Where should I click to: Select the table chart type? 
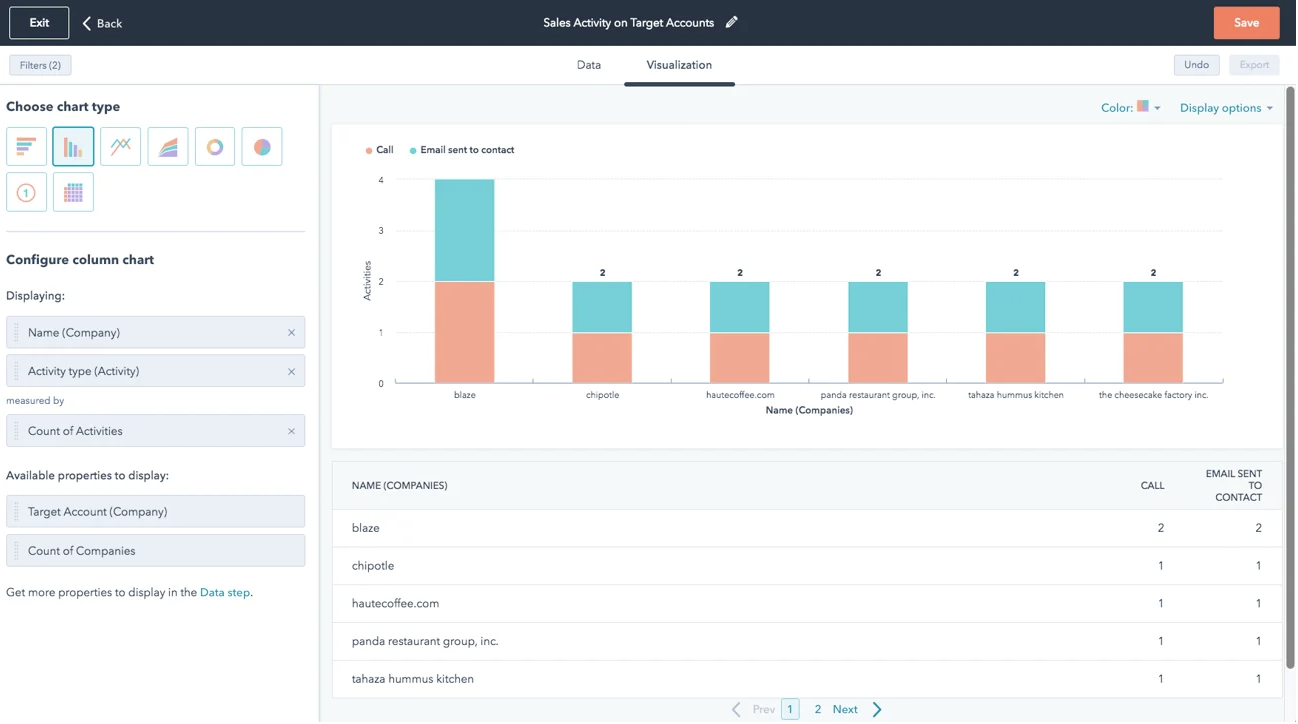point(73,192)
